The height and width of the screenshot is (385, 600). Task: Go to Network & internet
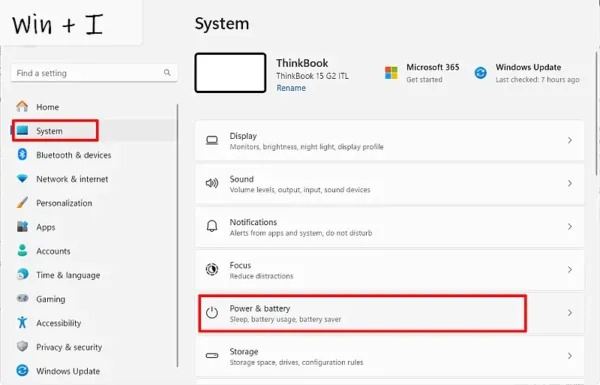pos(72,179)
